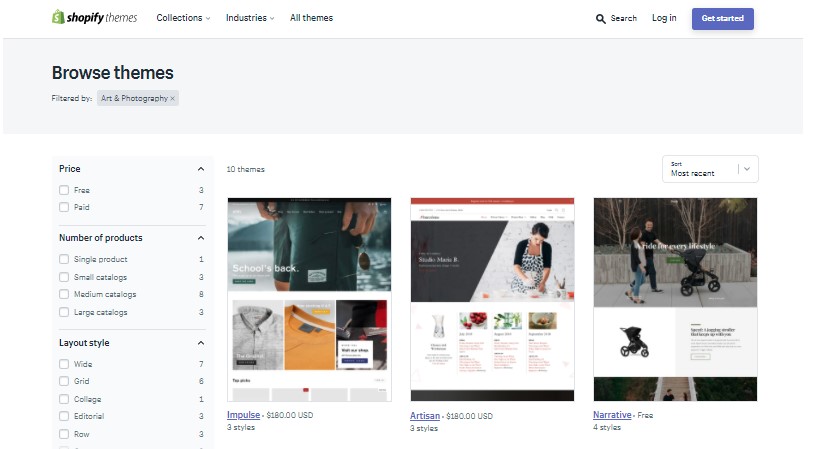Screen dimensions: 818x449
Task: Open the Industries menu
Action: click(x=250, y=18)
